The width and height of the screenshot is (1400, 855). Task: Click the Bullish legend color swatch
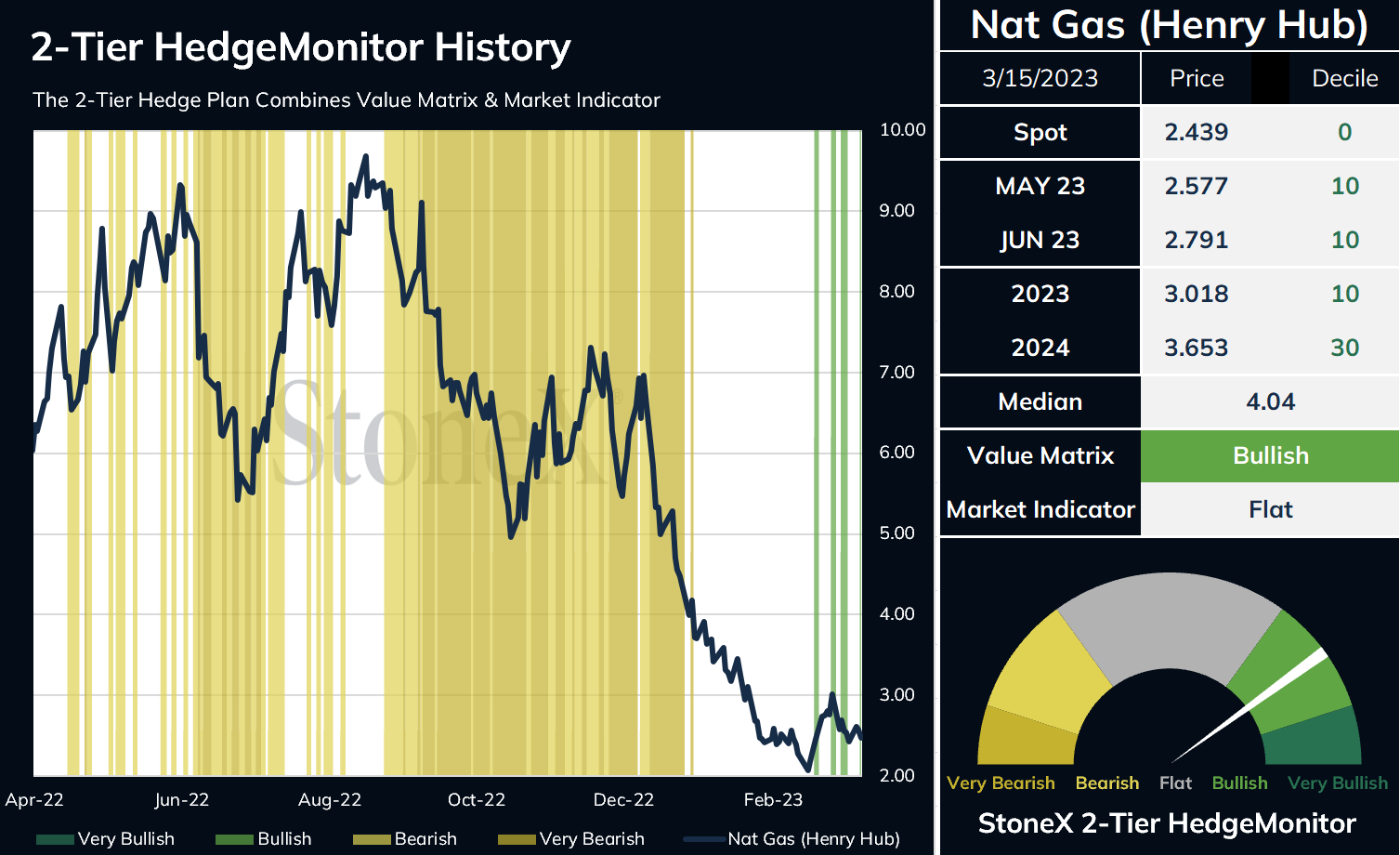click(234, 839)
